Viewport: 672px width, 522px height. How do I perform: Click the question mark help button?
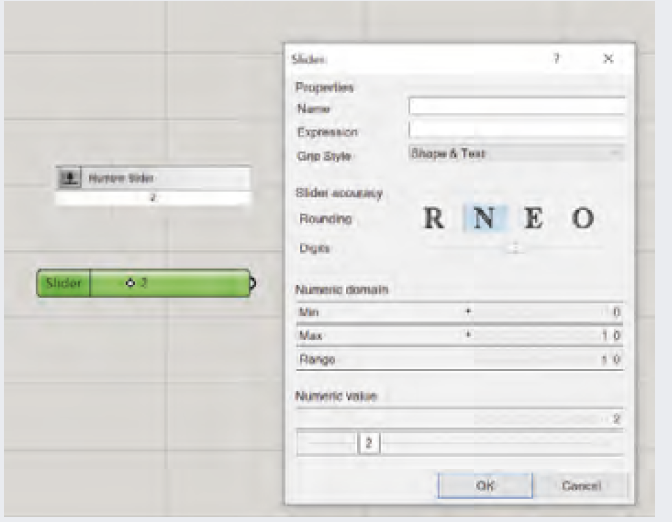pos(556,60)
